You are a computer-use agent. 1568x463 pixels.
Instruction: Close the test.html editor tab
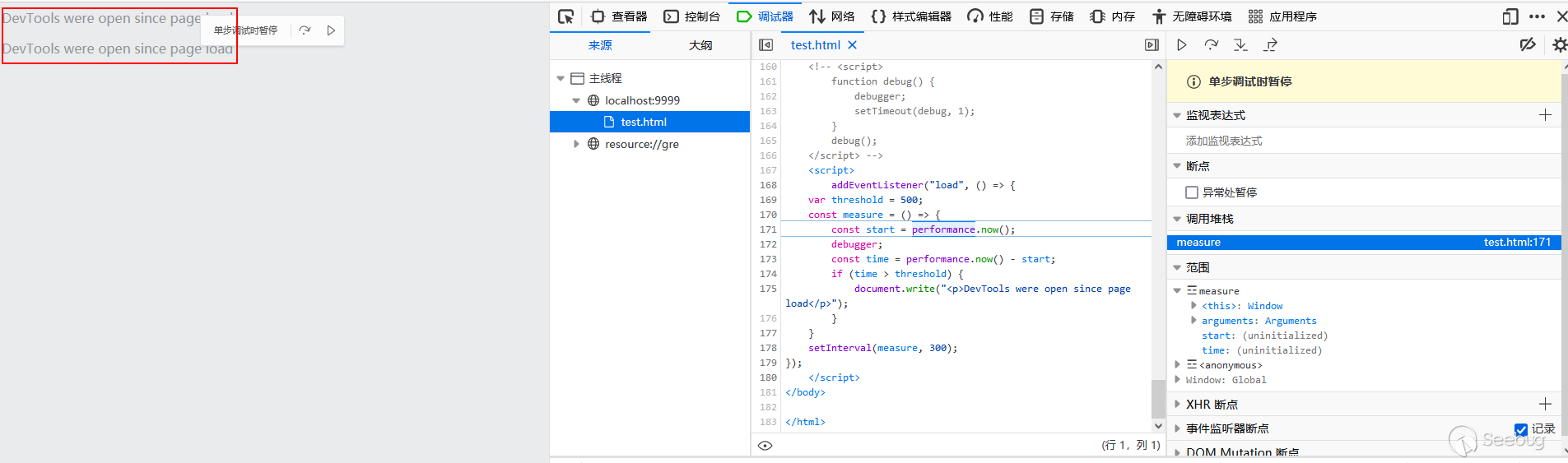853,45
